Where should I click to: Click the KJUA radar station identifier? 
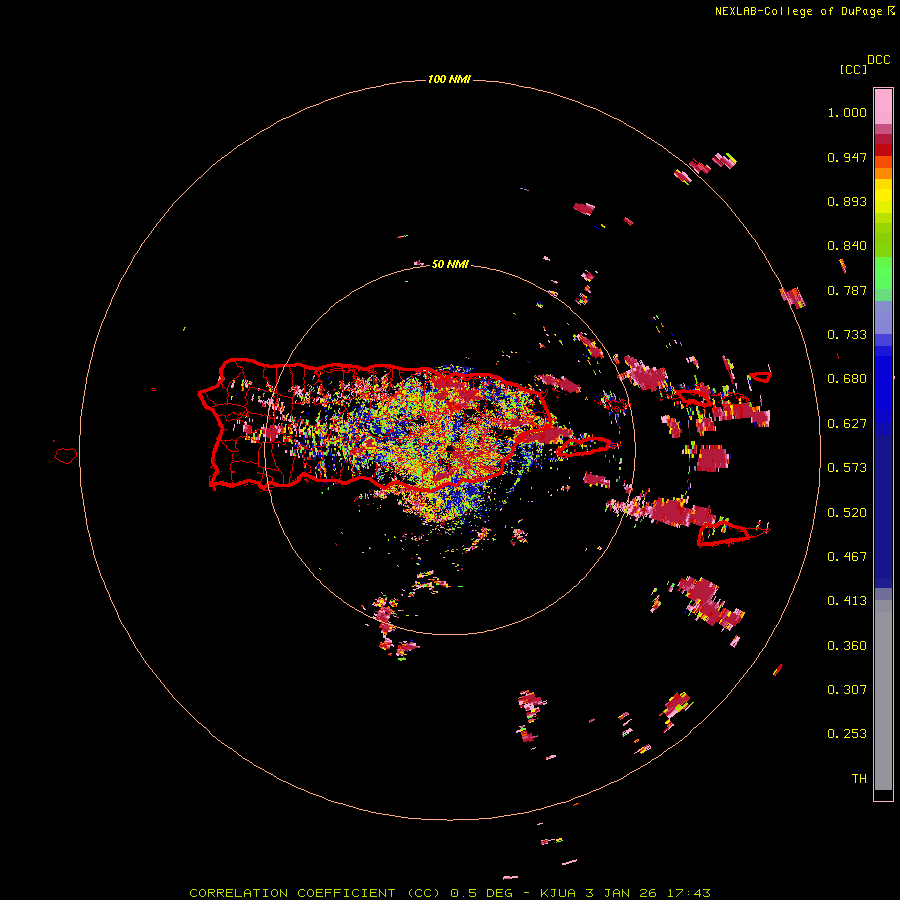coord(558,893)
